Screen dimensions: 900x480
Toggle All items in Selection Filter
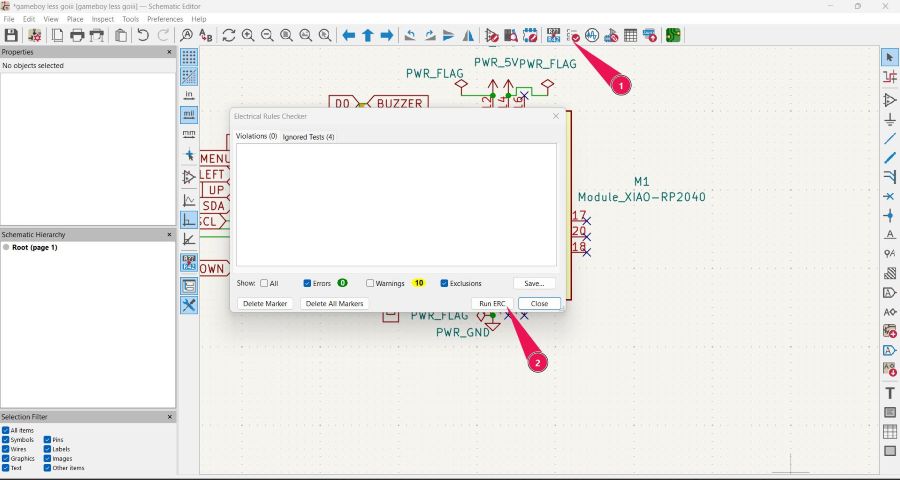(x=6, y=430)
